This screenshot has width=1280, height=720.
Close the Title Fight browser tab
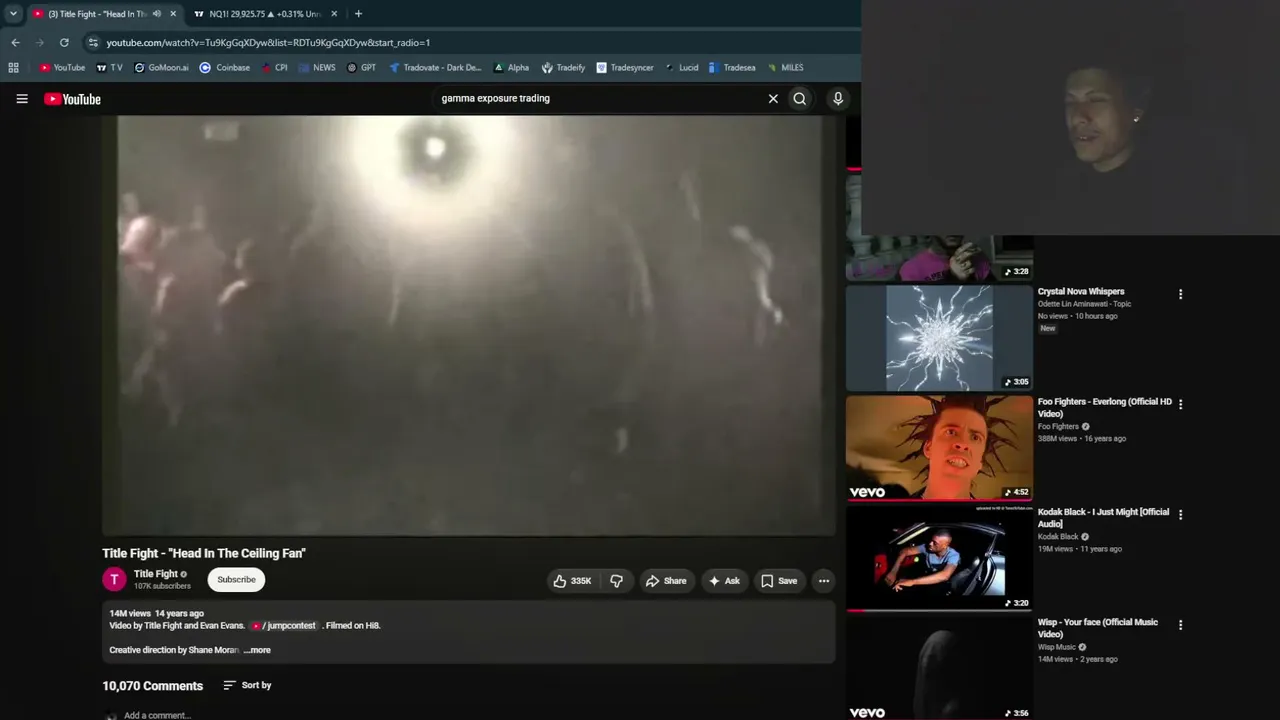tap(173, 14)
